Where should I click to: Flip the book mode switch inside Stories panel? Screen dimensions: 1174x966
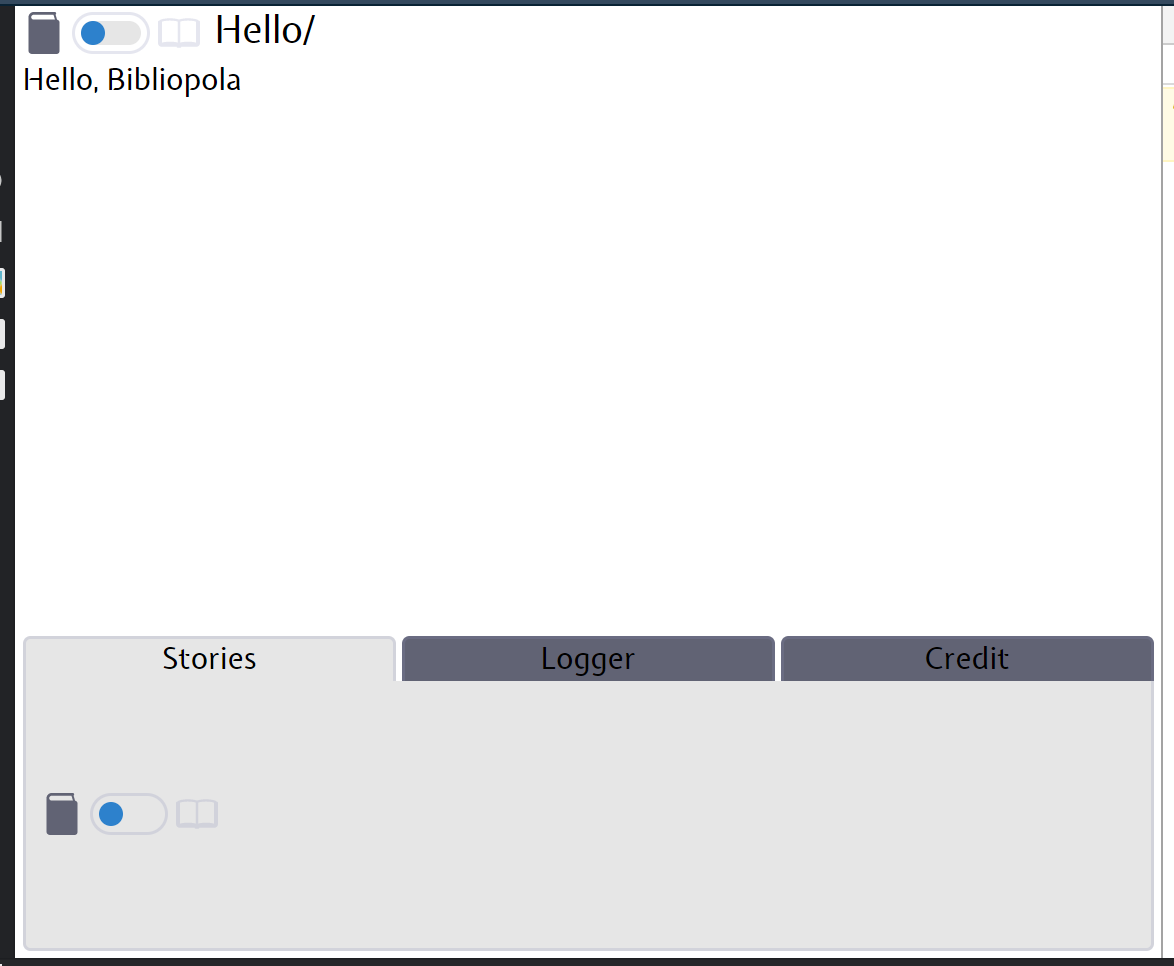129,814
